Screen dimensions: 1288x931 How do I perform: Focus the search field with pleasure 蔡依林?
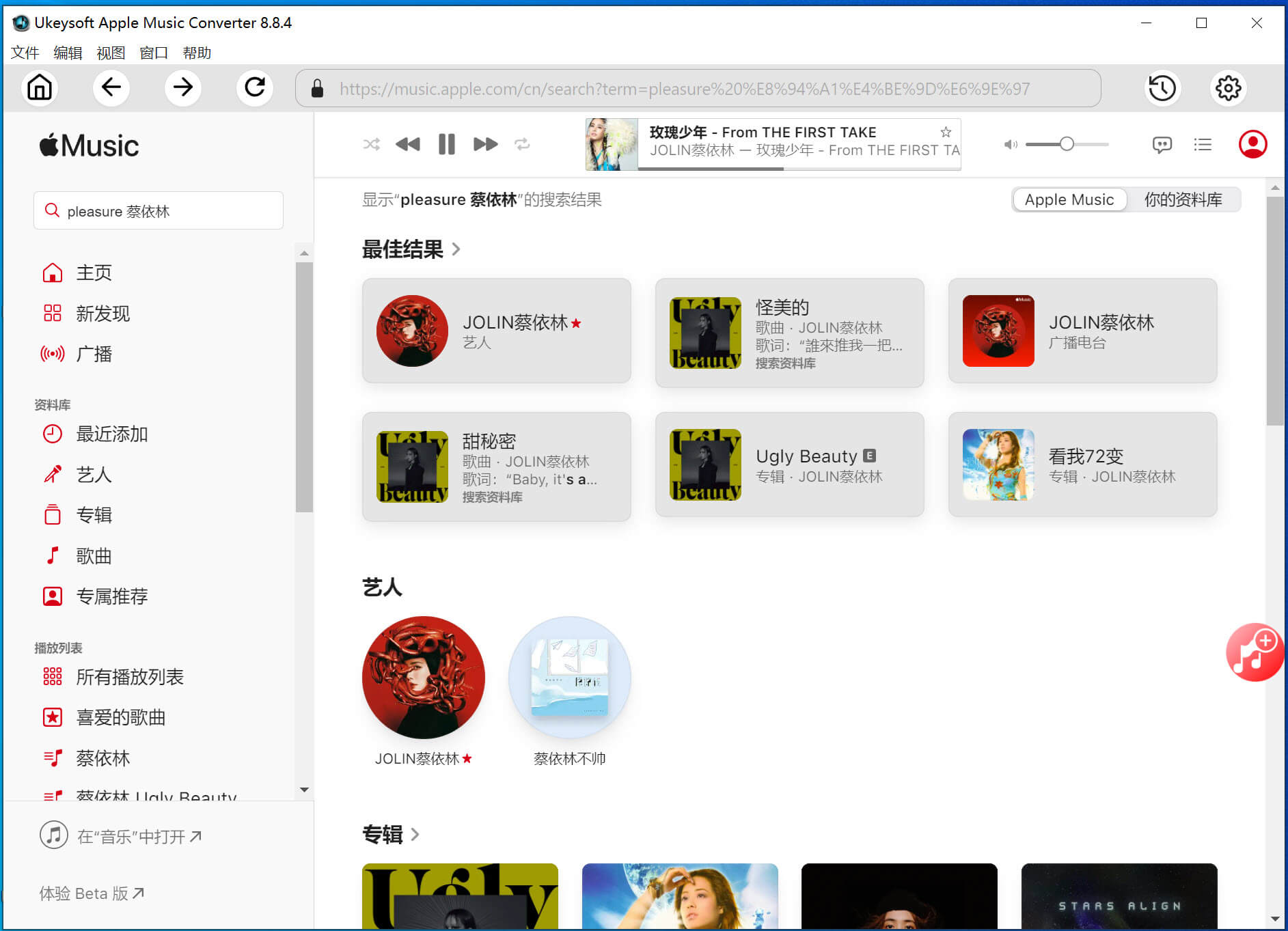(159, 210)
